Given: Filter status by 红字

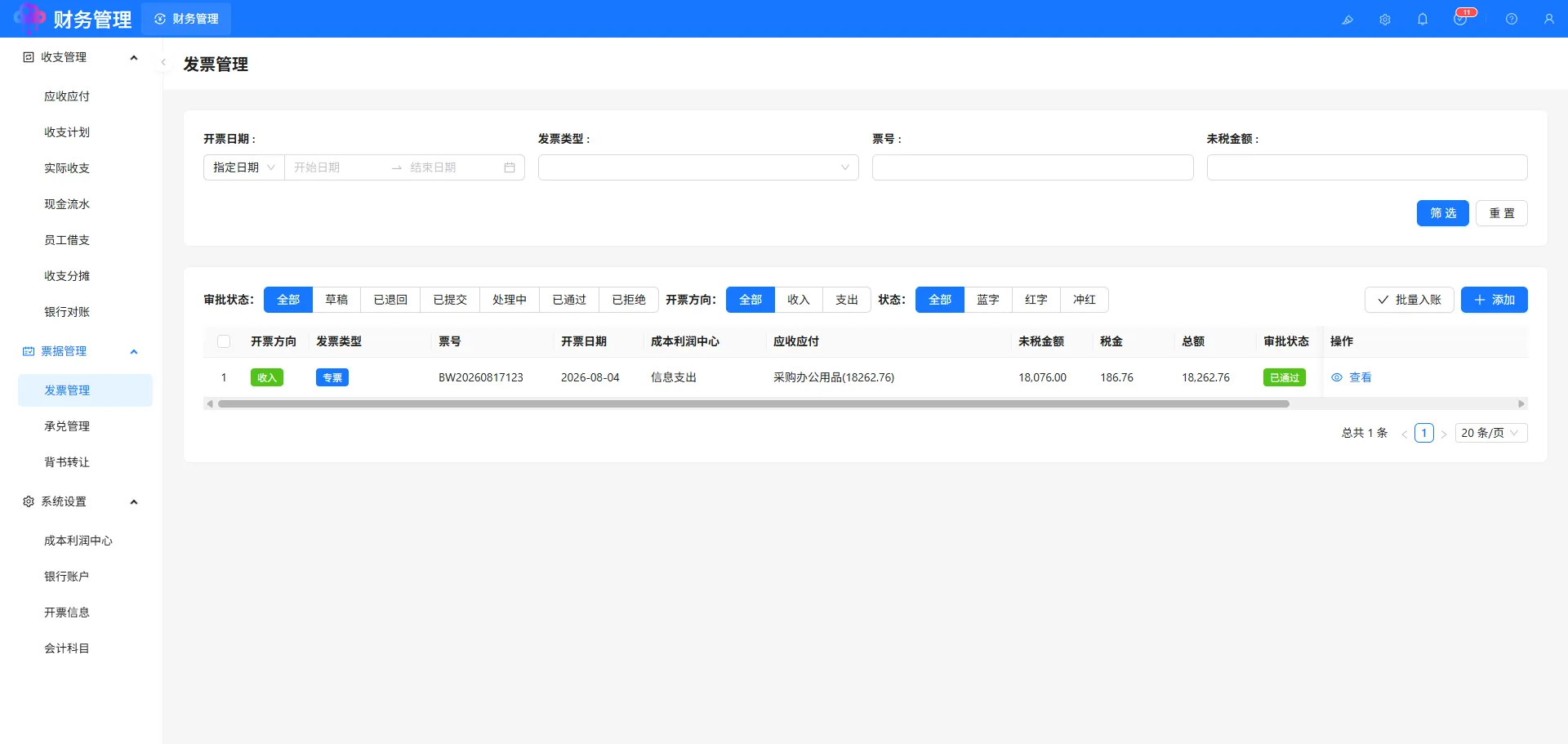Looking at the screenshot, I should (1036, 300).
